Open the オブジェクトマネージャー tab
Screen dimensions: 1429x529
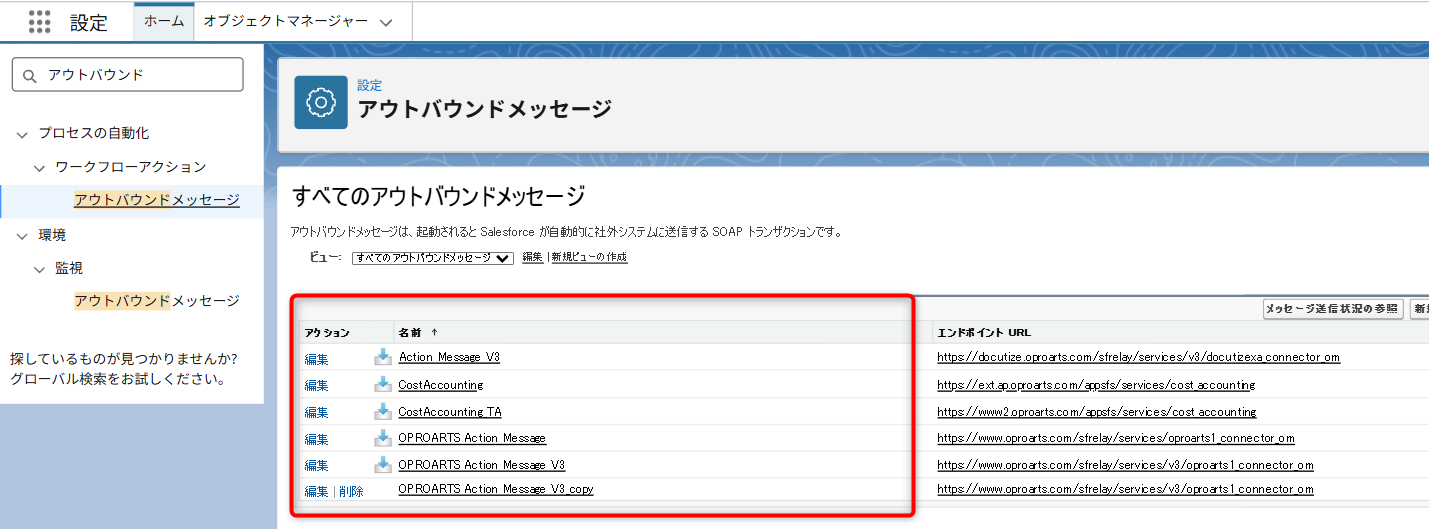(285, 21)
